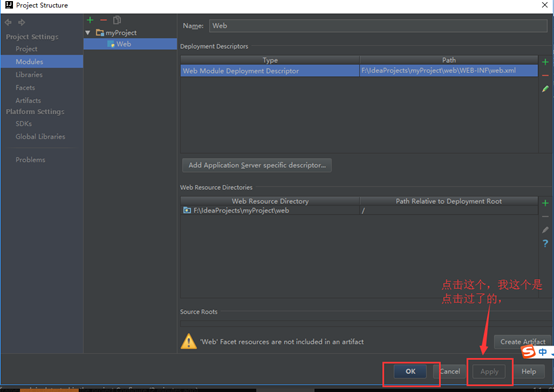Click Path Relative to Deployment Root header
554x392 pixels.
[x=449, y=201]
